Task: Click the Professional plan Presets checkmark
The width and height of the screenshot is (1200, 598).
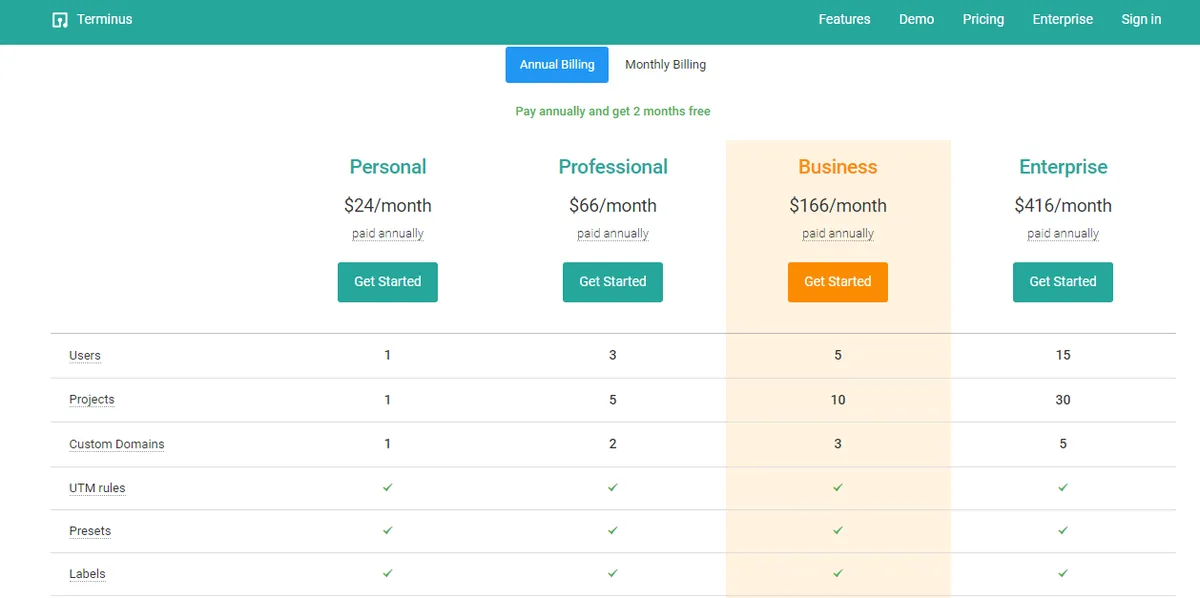Action: [613, 531]
